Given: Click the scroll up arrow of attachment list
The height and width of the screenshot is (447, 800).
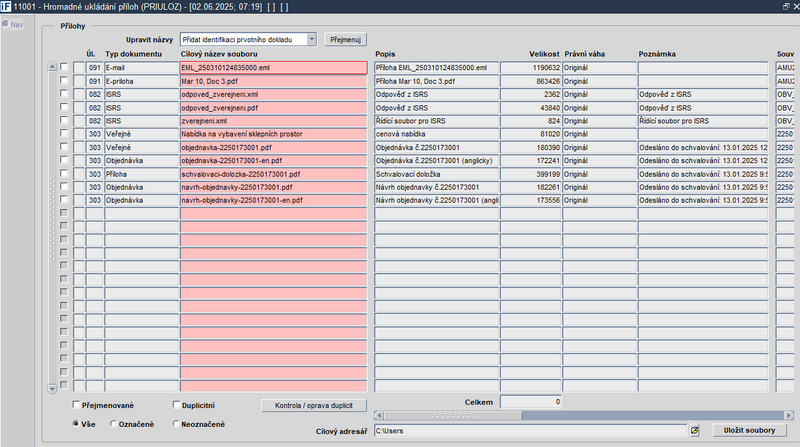Looking at the screenshot, I should click(52, 67).
